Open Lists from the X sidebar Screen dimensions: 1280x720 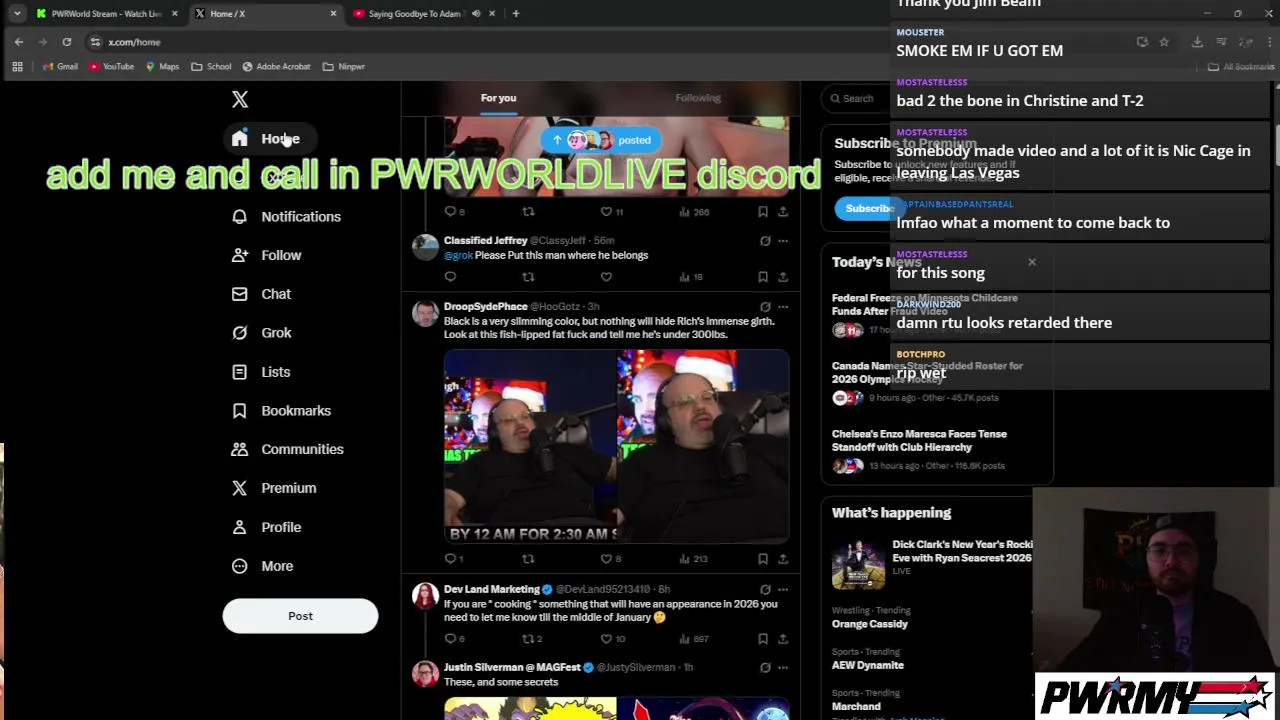point(261,372)
